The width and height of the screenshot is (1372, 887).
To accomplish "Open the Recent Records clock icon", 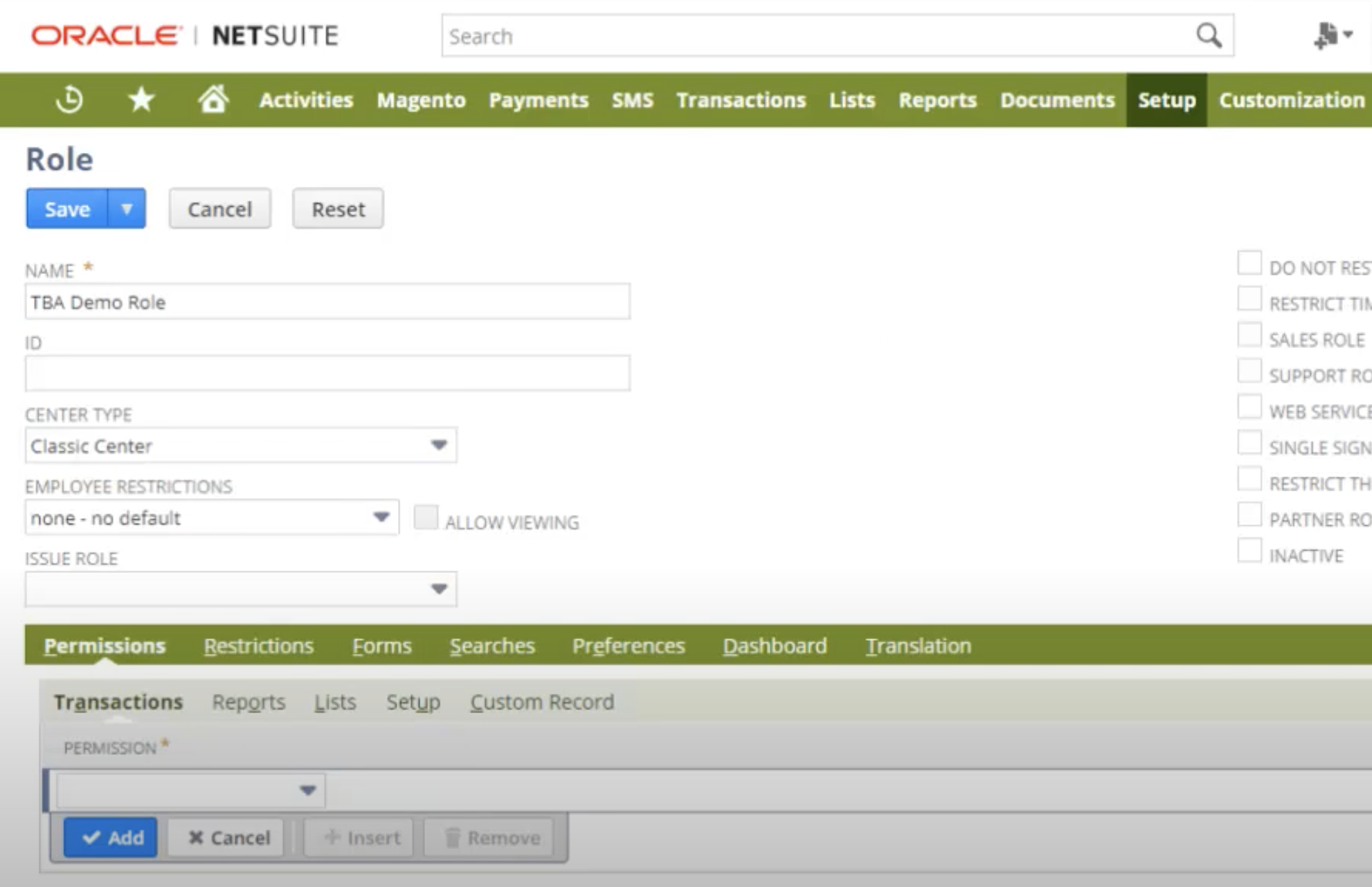I will (69, 100).
